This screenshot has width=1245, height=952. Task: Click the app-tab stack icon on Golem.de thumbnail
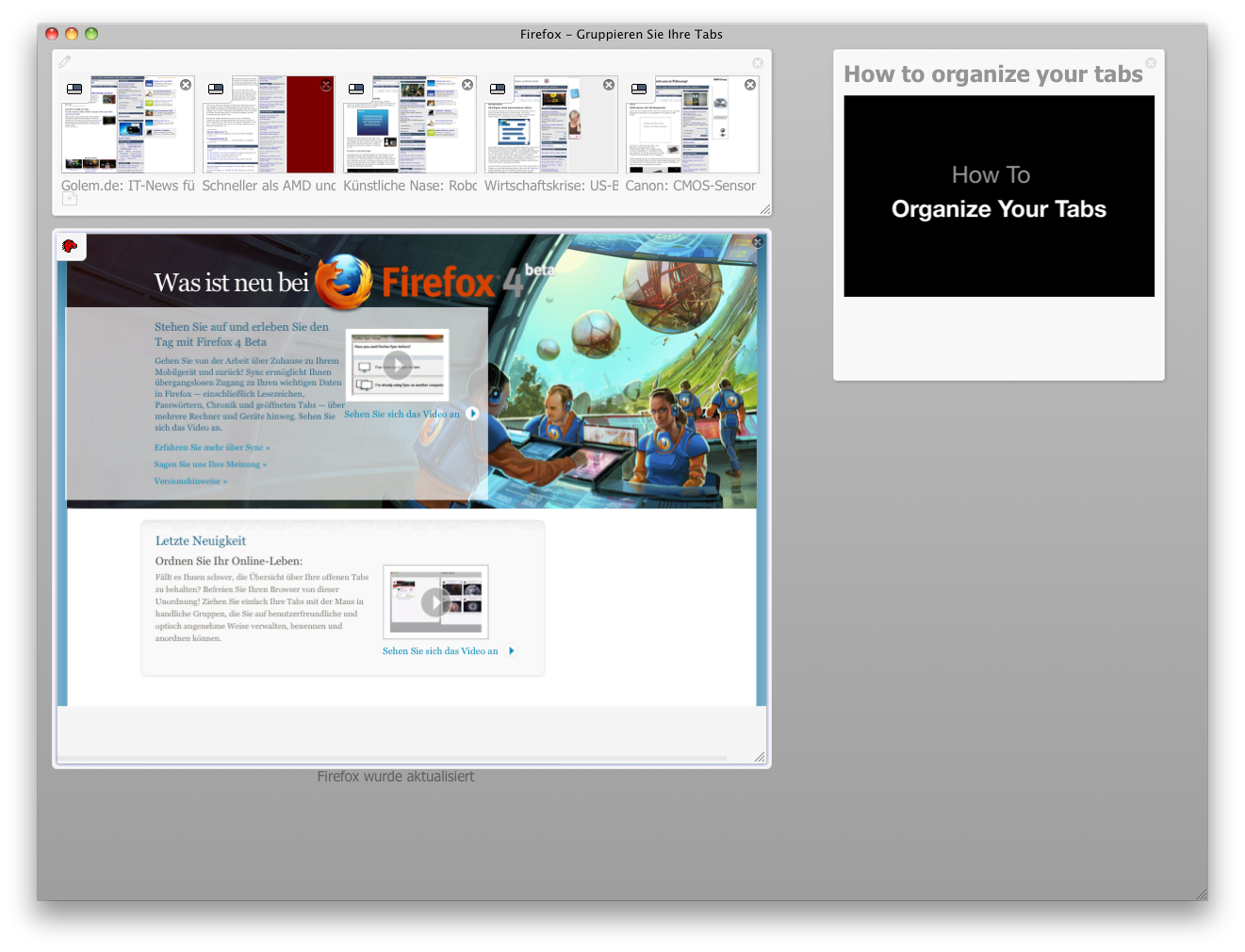74,89
